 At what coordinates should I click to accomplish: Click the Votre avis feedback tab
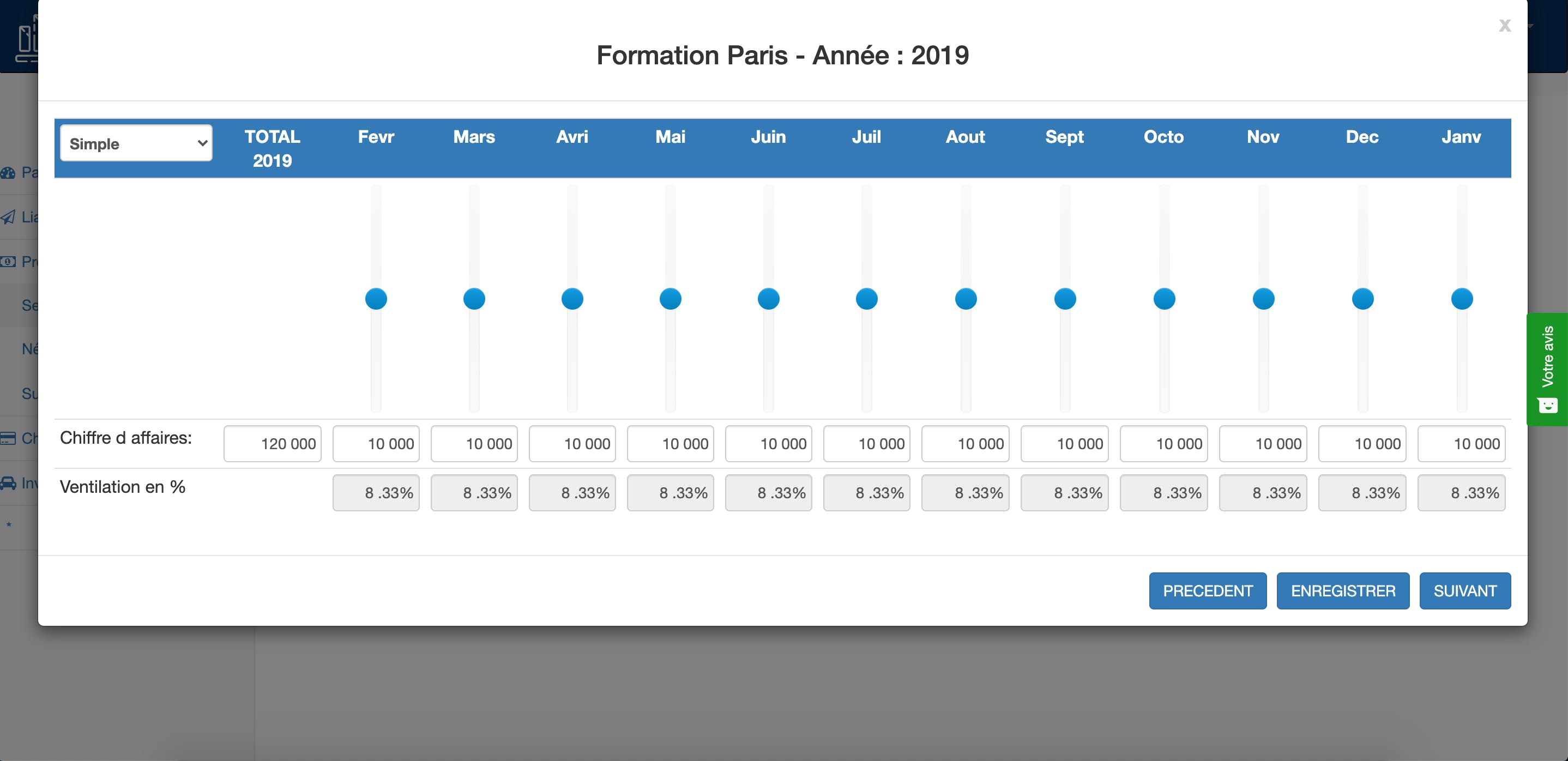pyautogui.click(x=1547, y=369)
